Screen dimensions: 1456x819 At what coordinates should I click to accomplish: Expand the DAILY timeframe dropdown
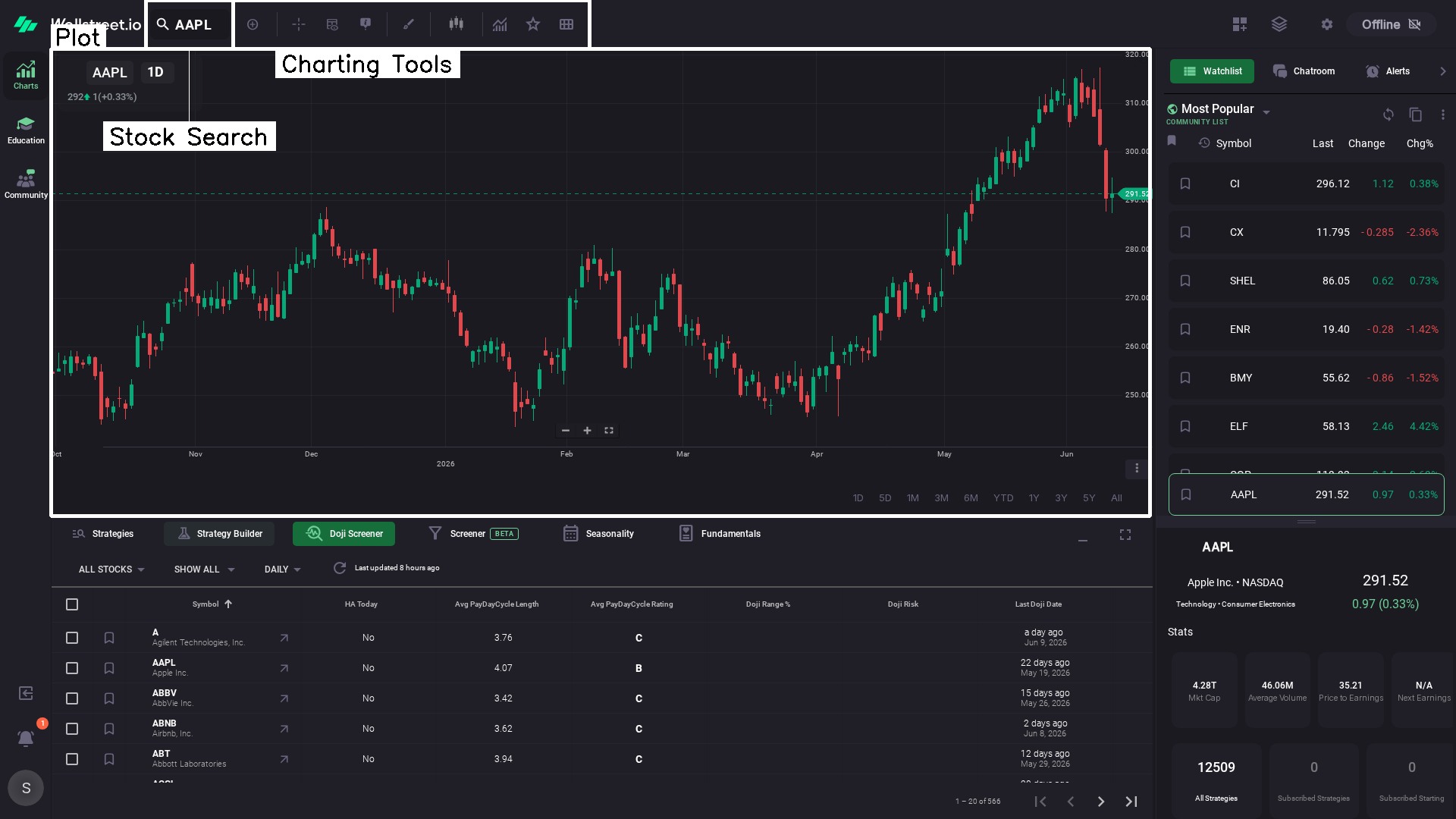point(282,570)
